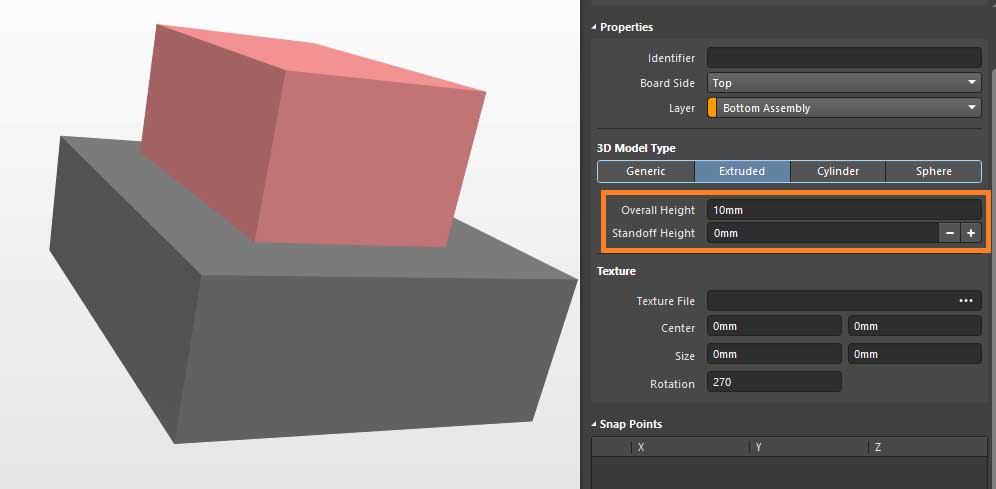Collapse the Snap Points section
The image size is (996, 489).
click(x=593, y=424)
